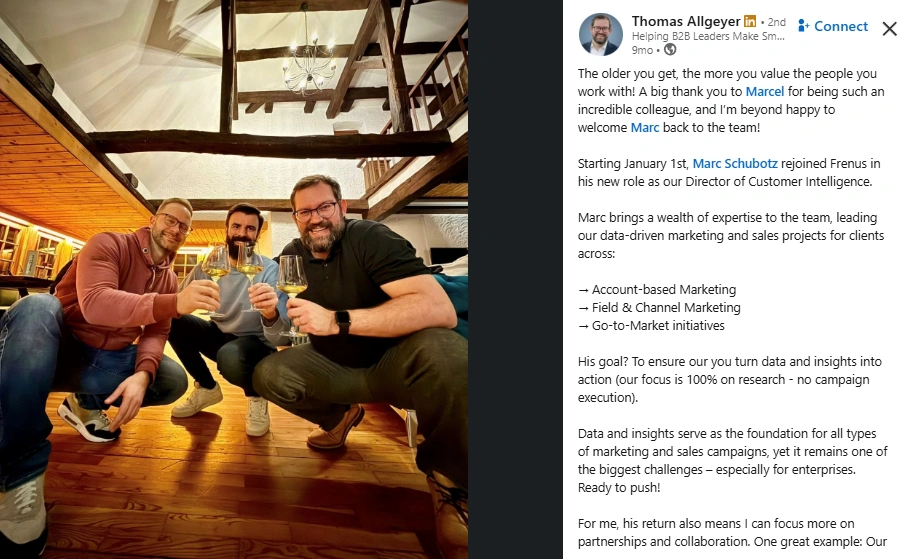
Task: Click the dark backdrop beside the photo
Action: (x=515, y=279)
